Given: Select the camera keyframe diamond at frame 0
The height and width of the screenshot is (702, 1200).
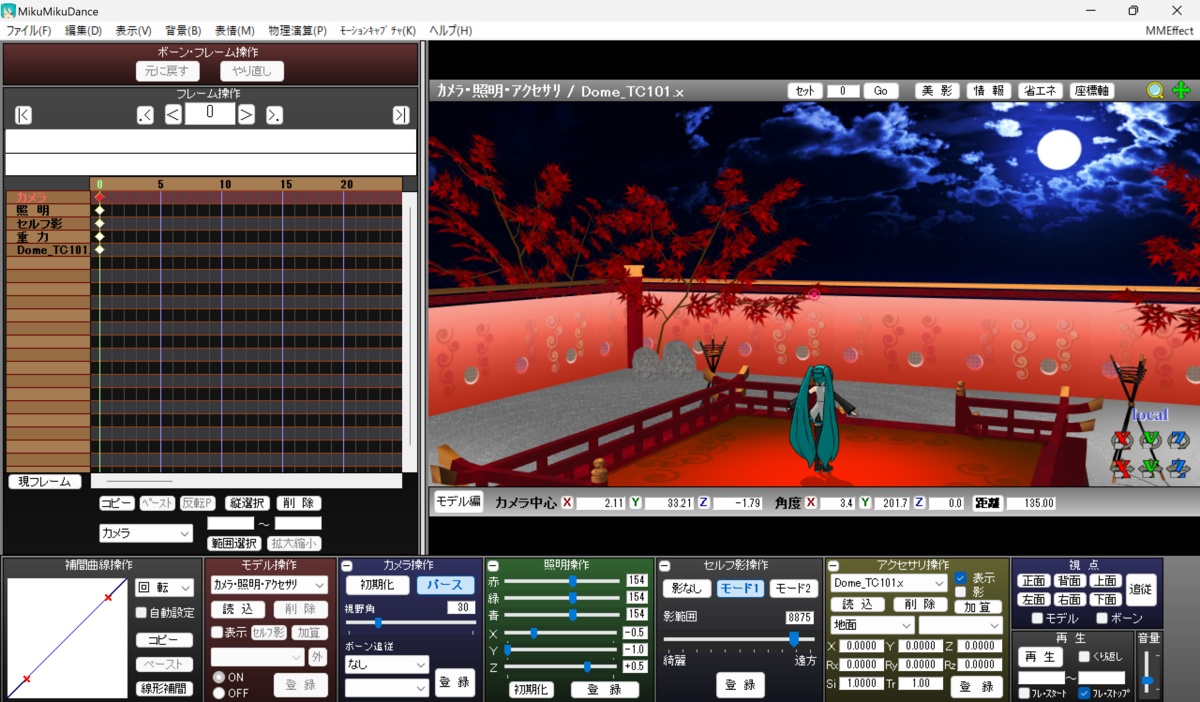Looking at the screenshot, I should (99, 197).
